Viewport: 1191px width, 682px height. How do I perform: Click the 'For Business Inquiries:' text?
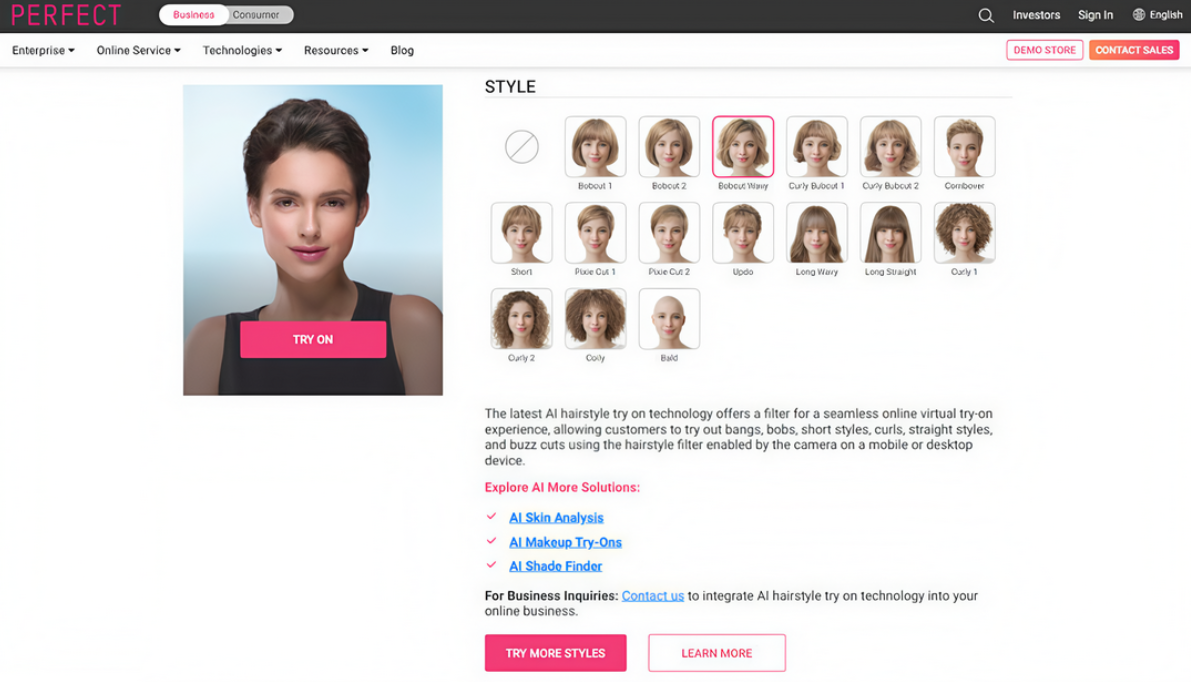pyautogui.click(x=551, y=596)
